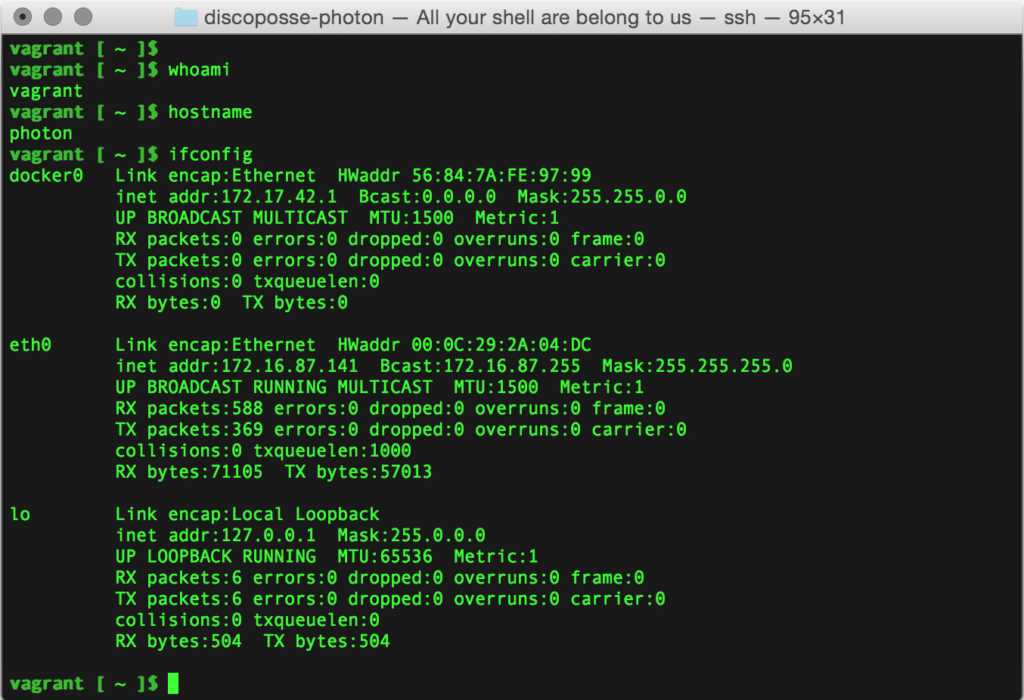Click the eth0 interface name

click(31, 345)
